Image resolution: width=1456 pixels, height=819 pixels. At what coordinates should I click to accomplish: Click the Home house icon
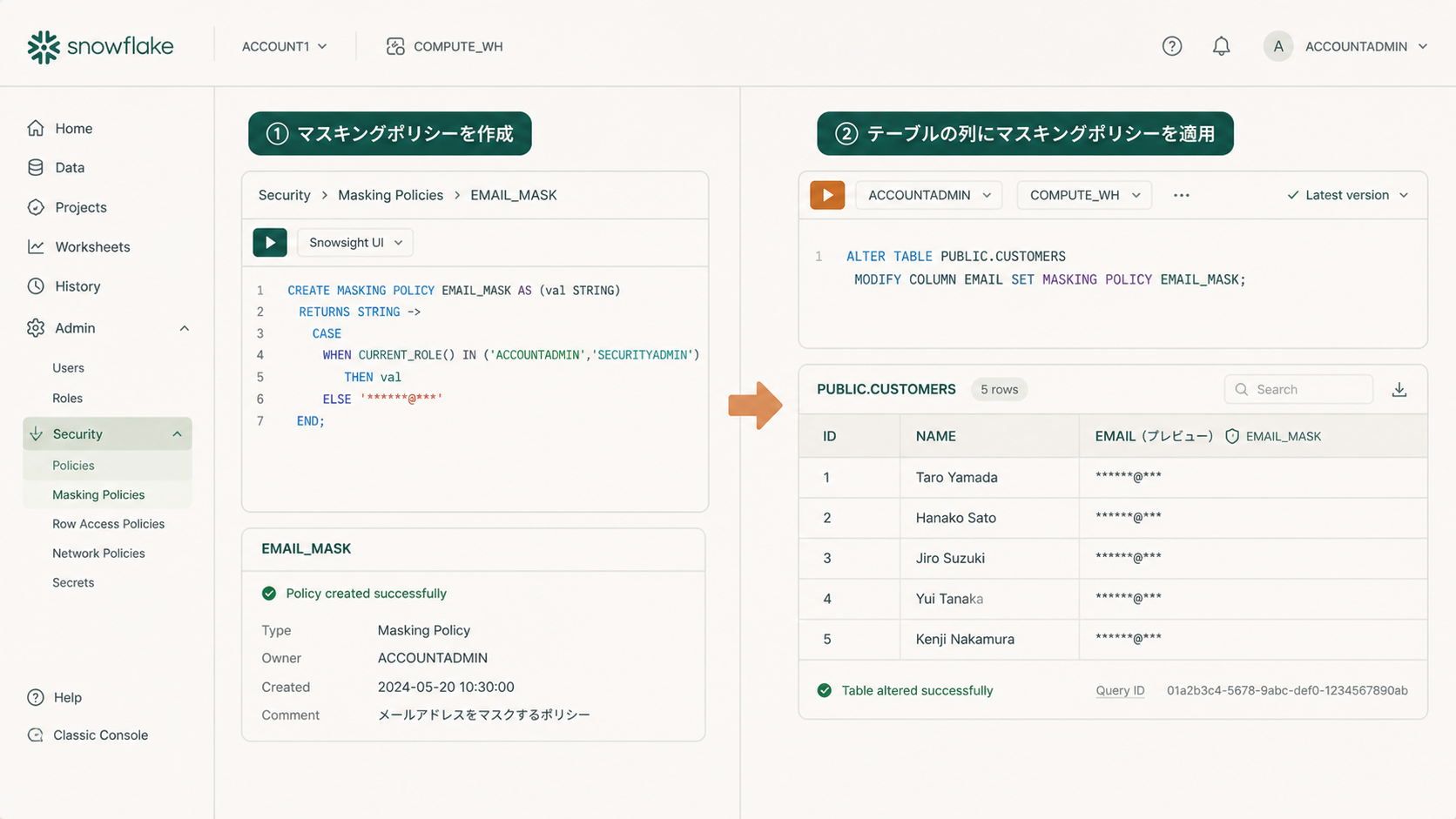point(36,128)
